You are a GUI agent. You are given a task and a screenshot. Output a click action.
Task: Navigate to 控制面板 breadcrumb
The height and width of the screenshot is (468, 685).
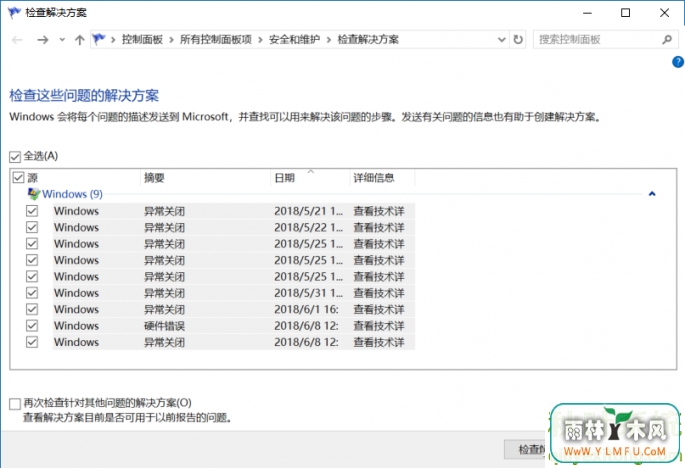coord(142,40)
